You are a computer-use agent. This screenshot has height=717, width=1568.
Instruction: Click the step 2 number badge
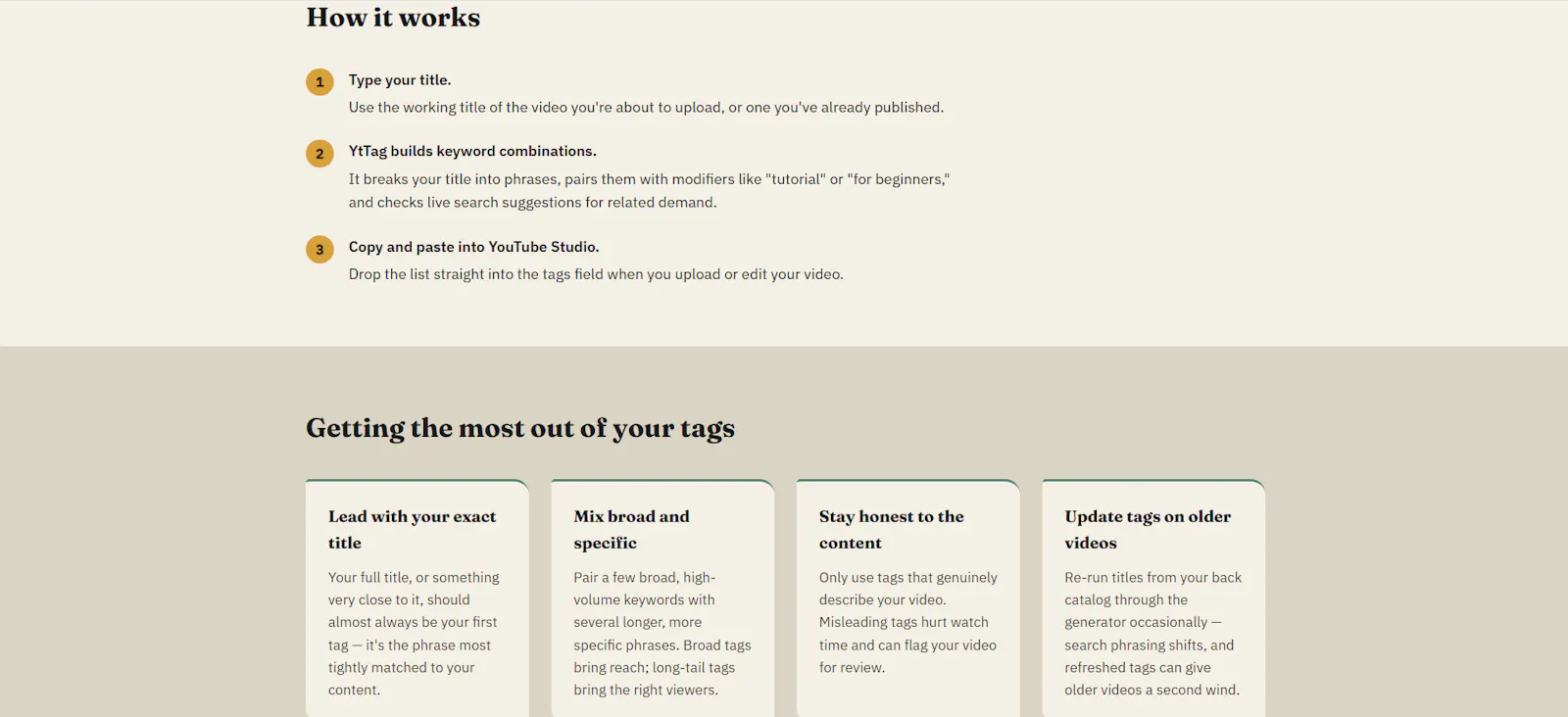[319, 154]
